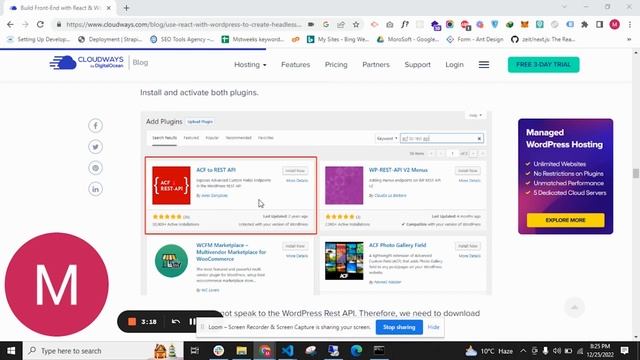The width and height of the screenshot is (640, 360).
Task: Click Explore More on hosting ad
Action: point(565,220)
